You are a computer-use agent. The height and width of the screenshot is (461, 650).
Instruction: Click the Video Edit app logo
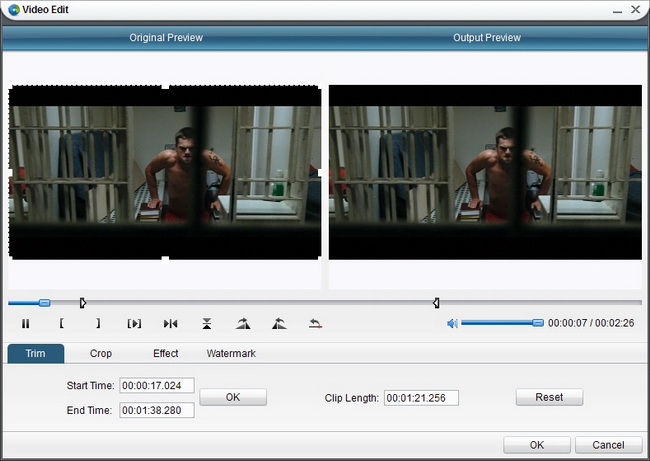click(14, 9)
